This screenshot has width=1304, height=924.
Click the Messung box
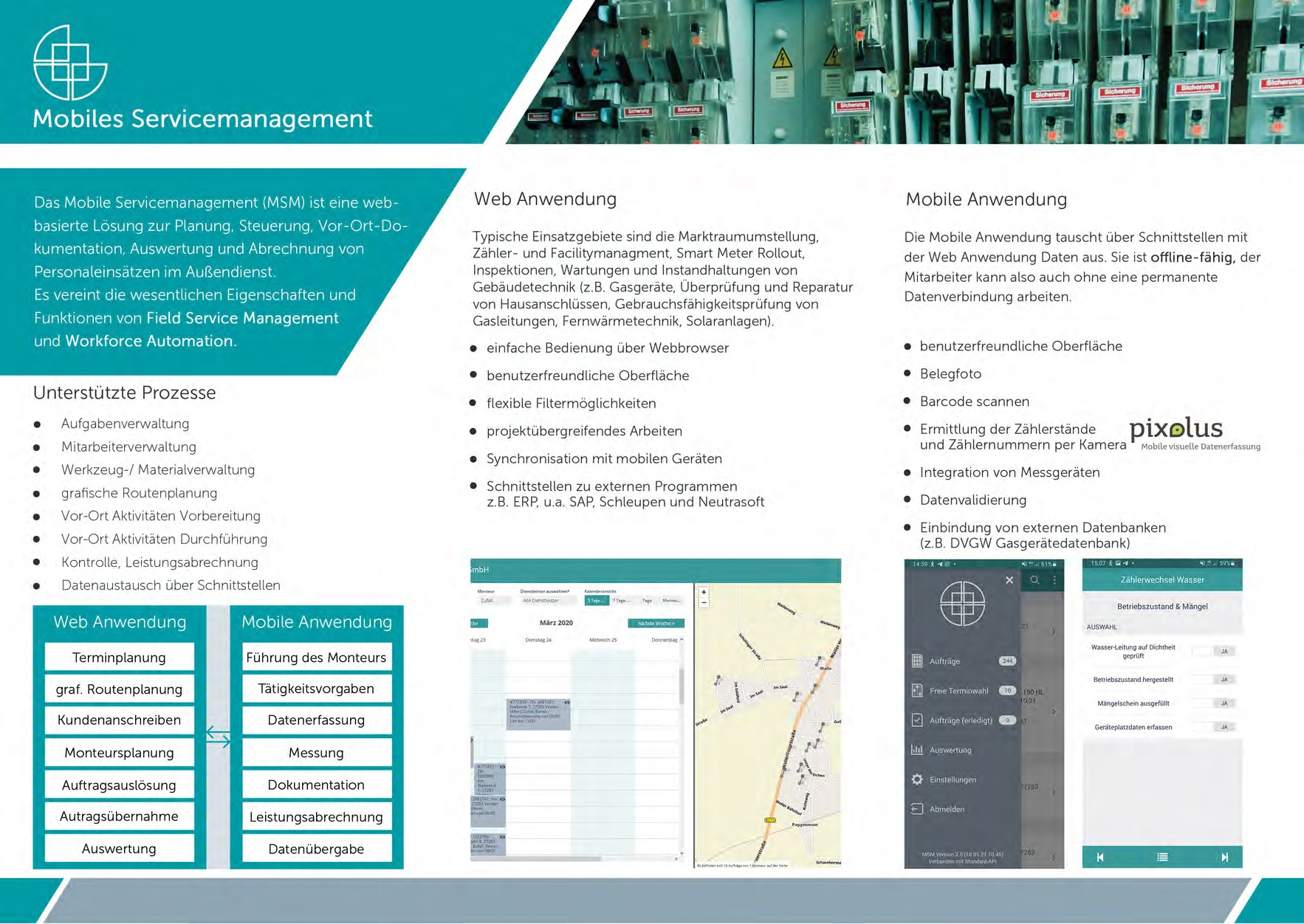tap(317, 753)
